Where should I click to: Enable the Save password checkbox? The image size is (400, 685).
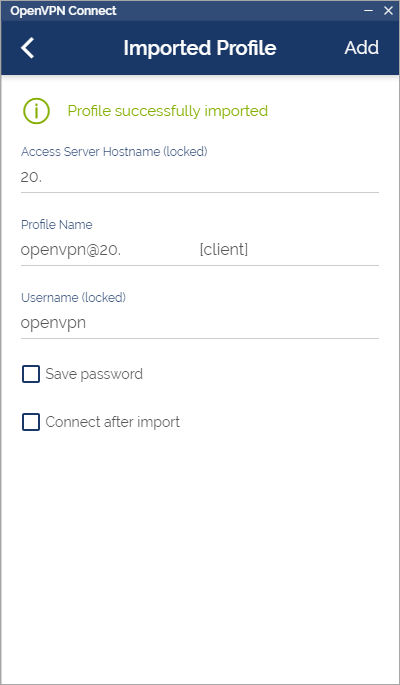[31, 374]
